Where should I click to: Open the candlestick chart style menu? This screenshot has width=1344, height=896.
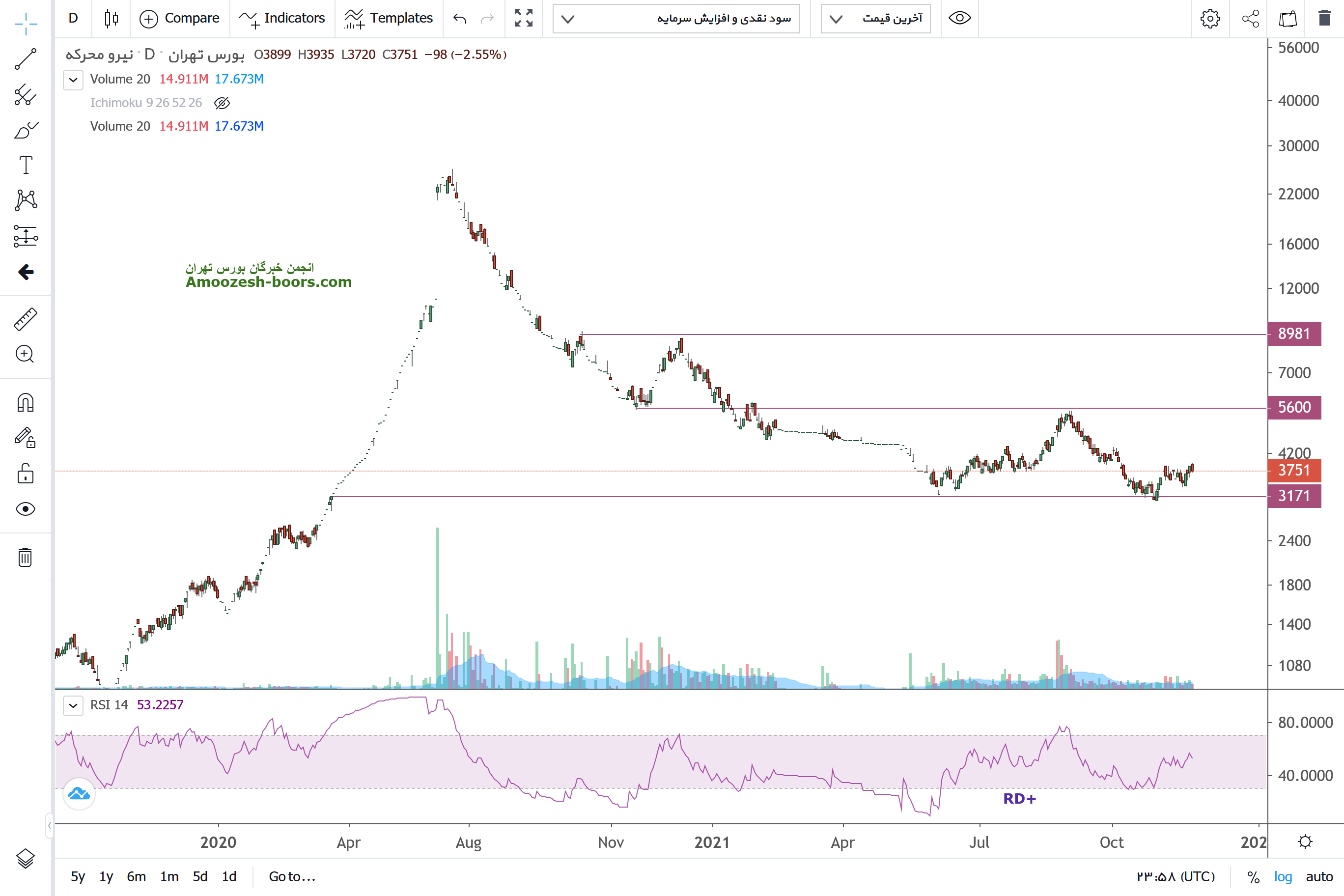click(112, 18)
